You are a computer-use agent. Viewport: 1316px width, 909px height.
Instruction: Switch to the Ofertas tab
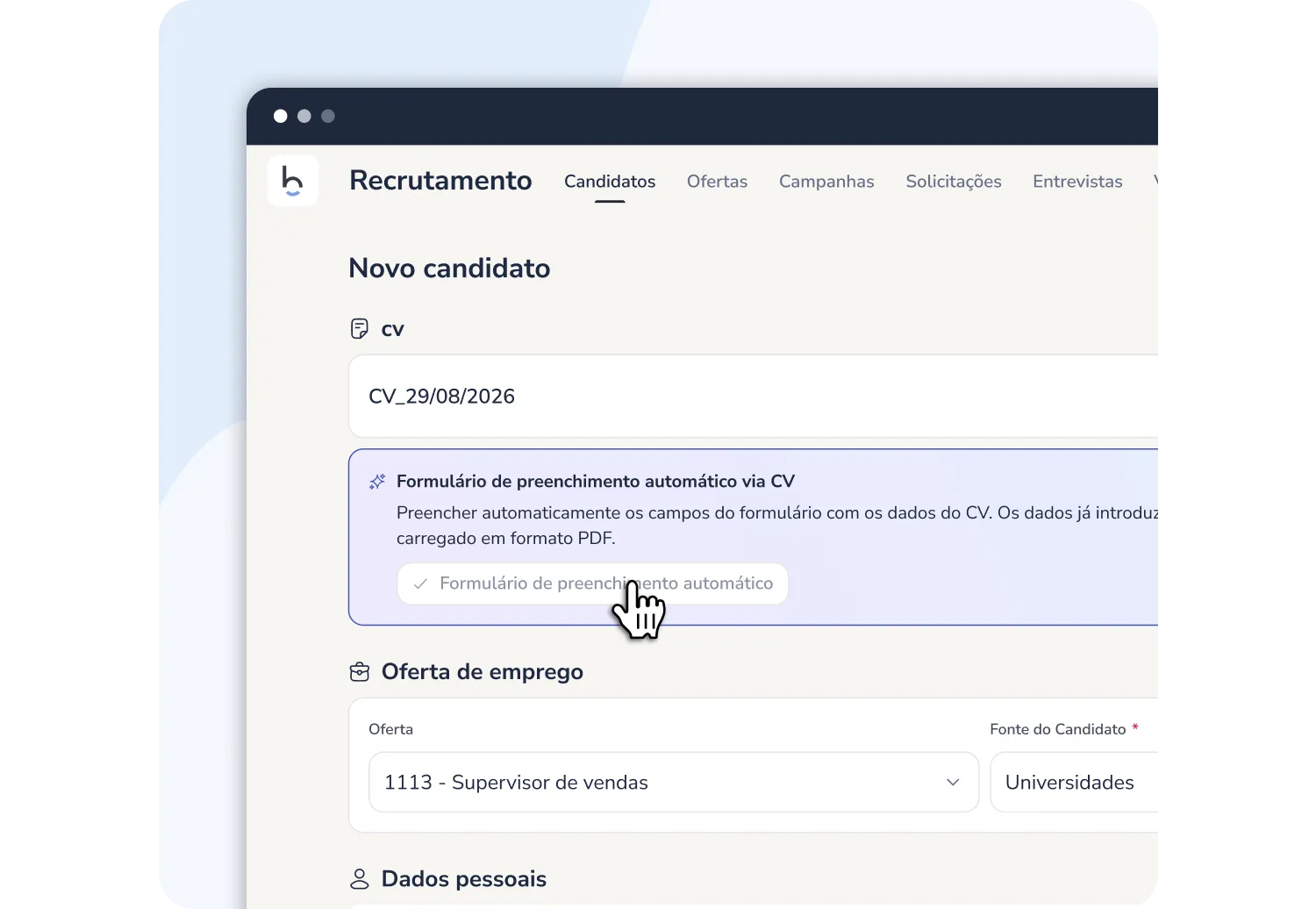717,182
